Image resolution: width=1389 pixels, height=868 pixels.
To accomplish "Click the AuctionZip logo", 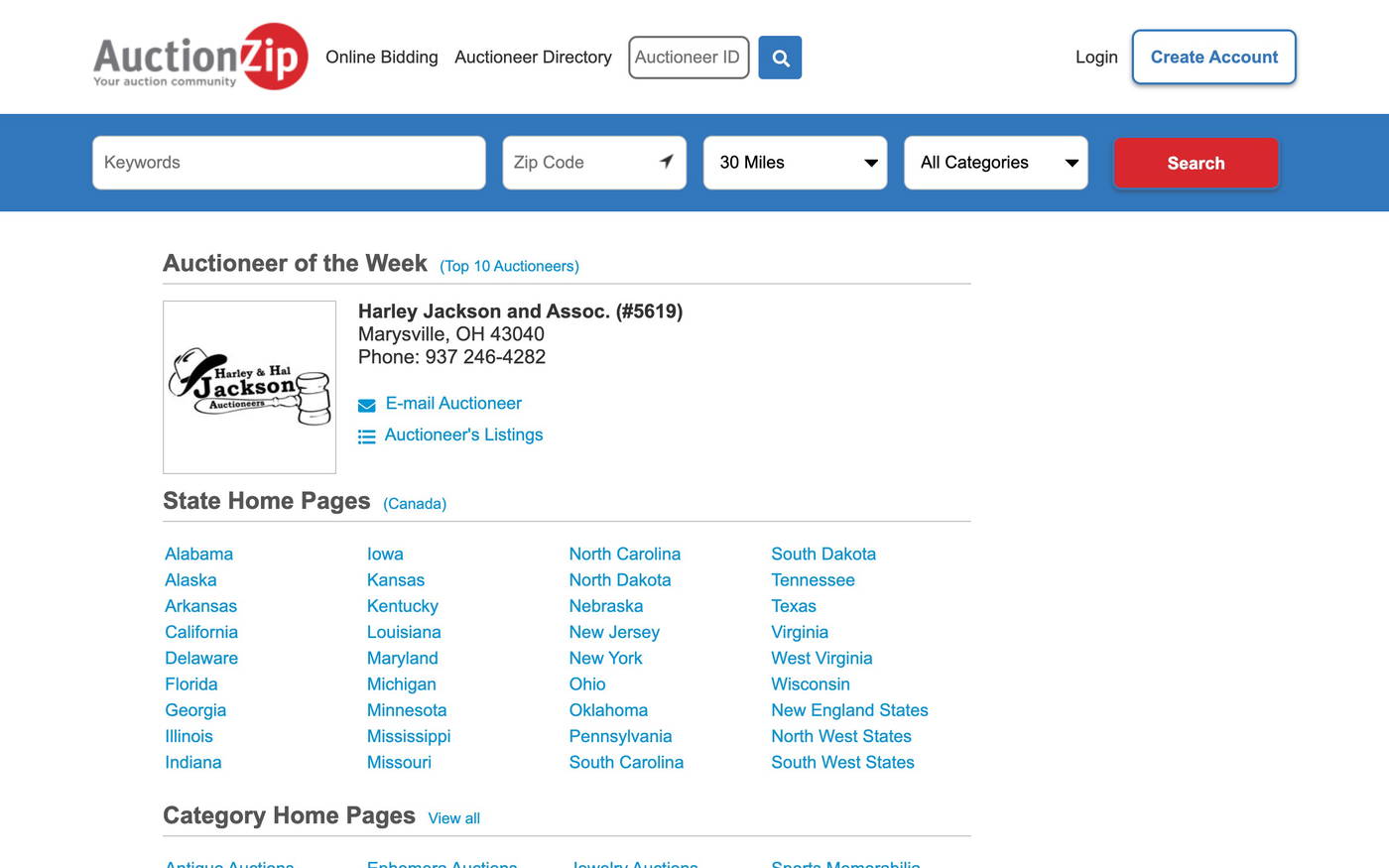I will (x=200, y=57).
